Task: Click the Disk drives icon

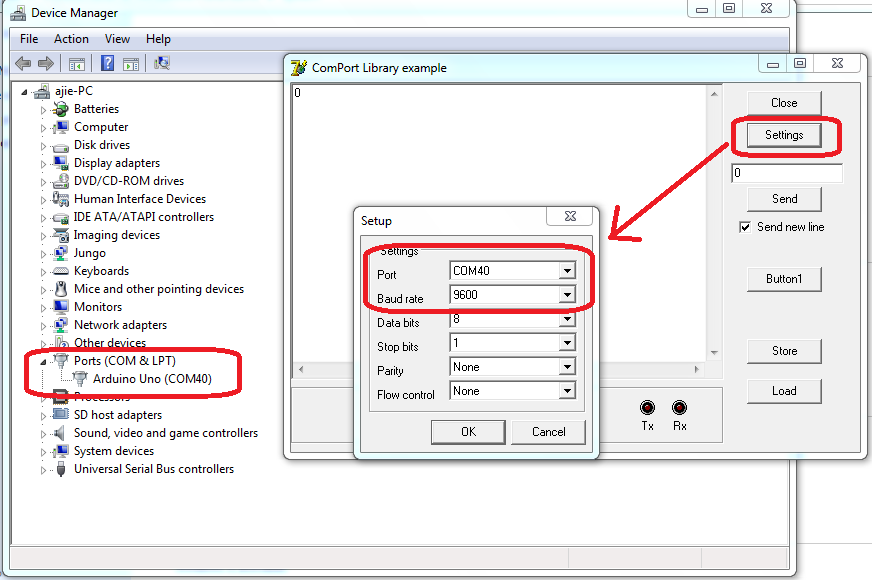Action: [61, 147]
